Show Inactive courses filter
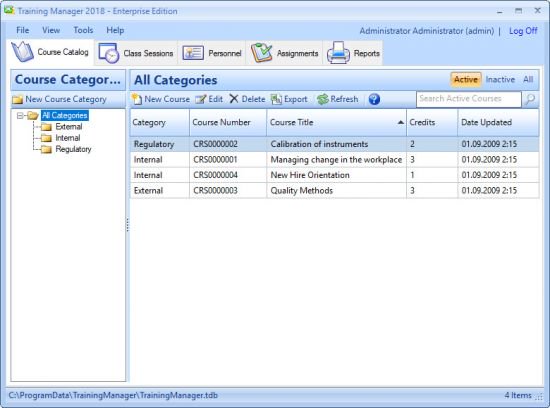 [500, 80]
